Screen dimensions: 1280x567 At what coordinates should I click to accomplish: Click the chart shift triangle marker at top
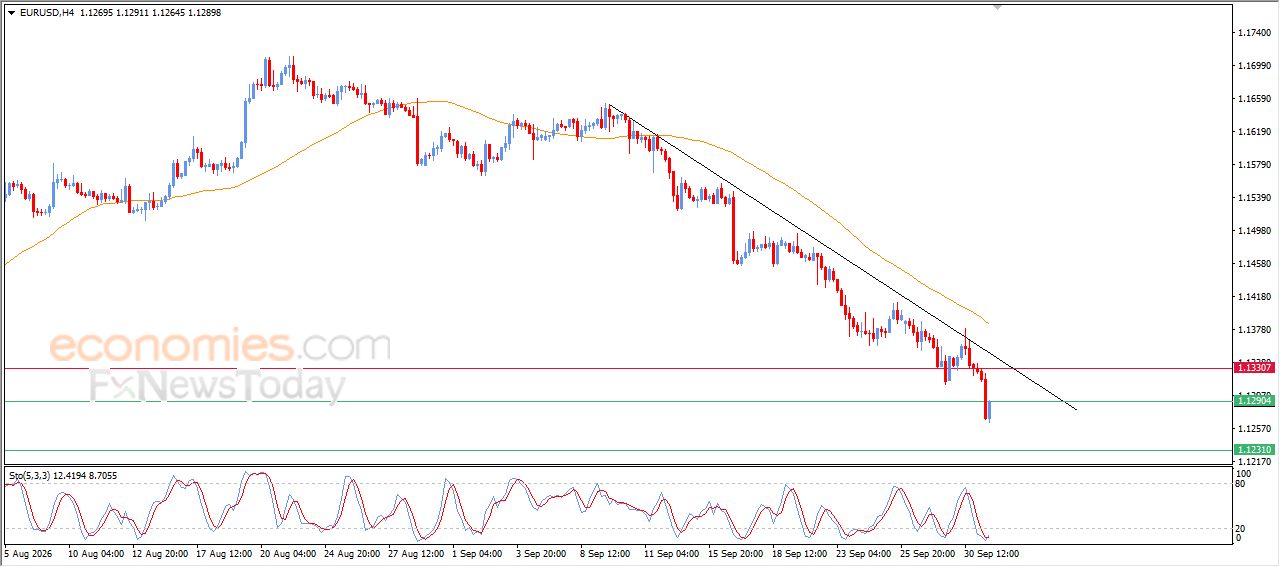(x=996, y=8)
